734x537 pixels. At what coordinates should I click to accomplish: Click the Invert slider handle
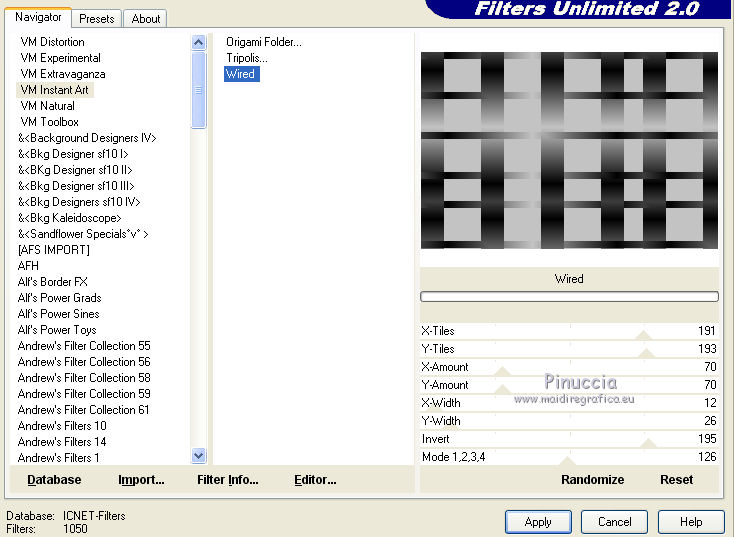click(x=649, y=443)
